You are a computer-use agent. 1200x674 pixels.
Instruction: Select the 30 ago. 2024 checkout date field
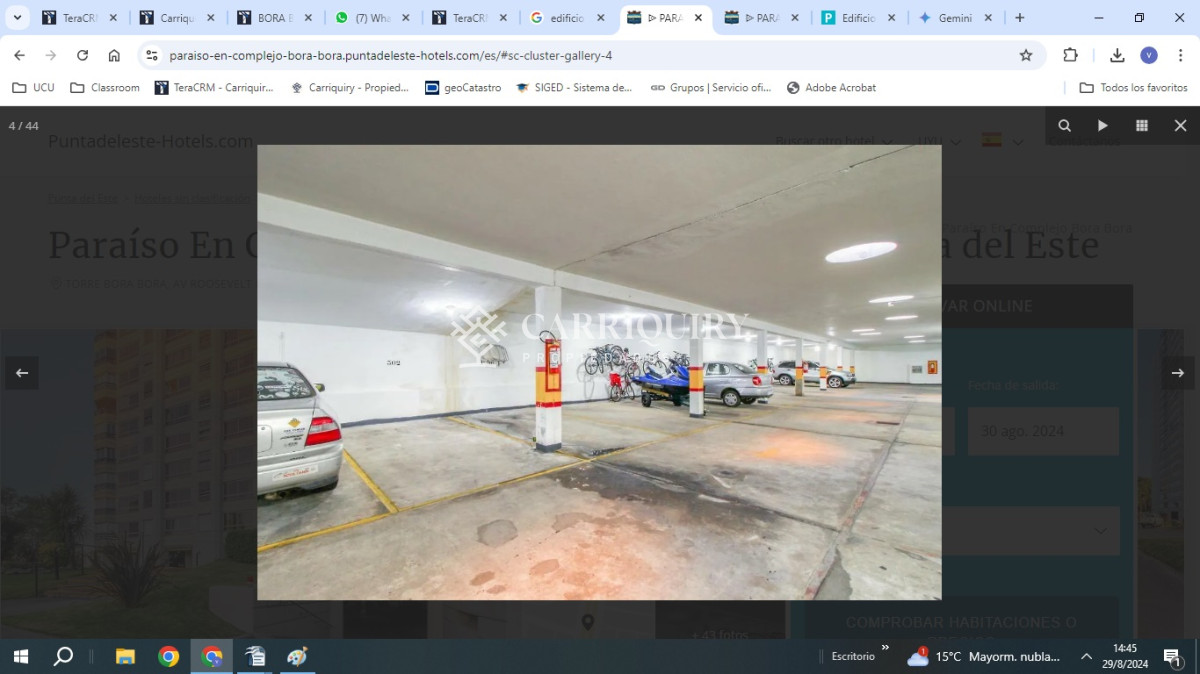click(x=1043, y=431)
